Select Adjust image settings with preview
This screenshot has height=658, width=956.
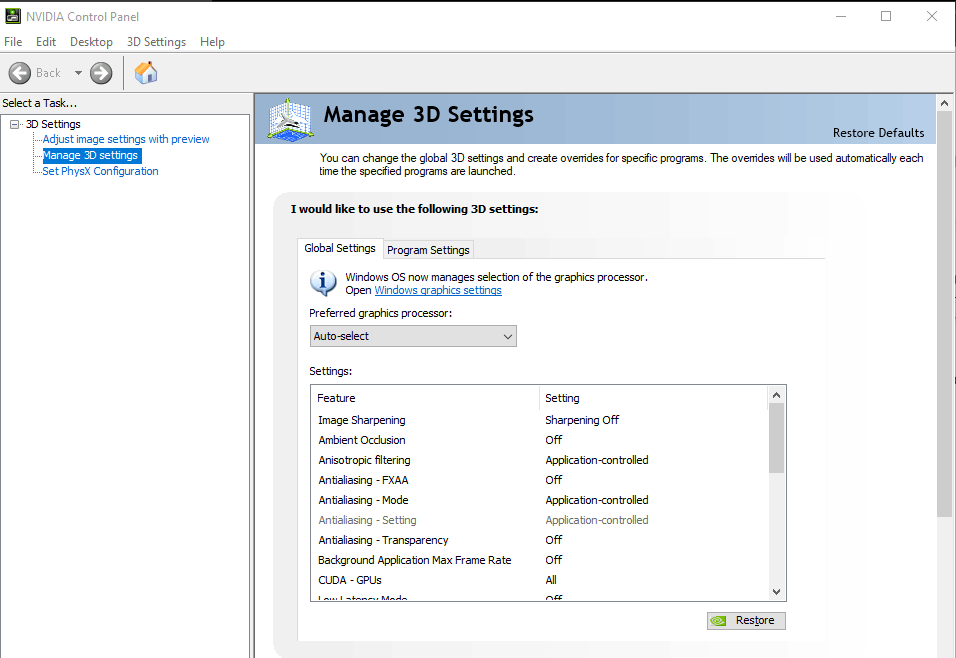click(126, 139)
